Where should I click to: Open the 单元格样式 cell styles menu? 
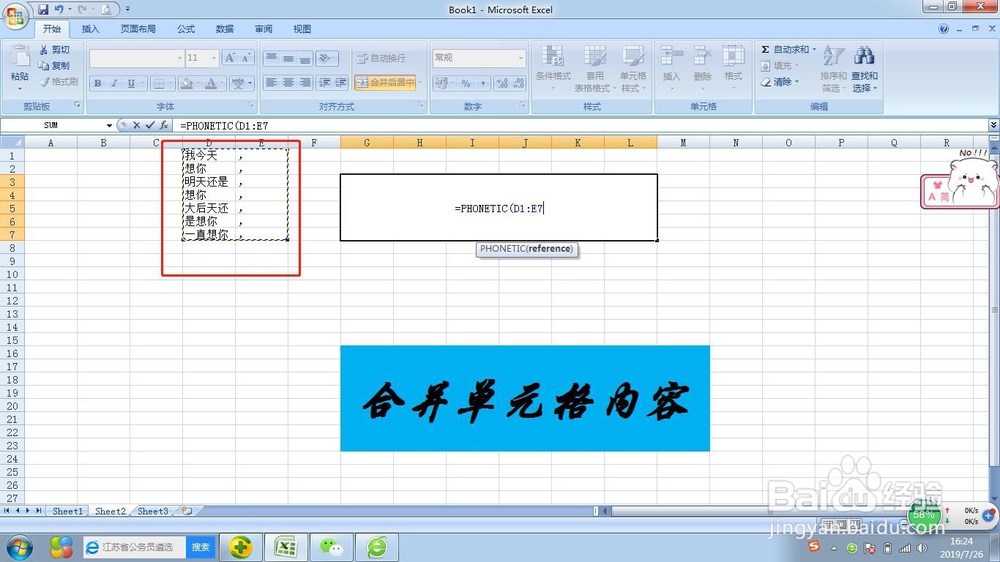(x=633, y=68)
